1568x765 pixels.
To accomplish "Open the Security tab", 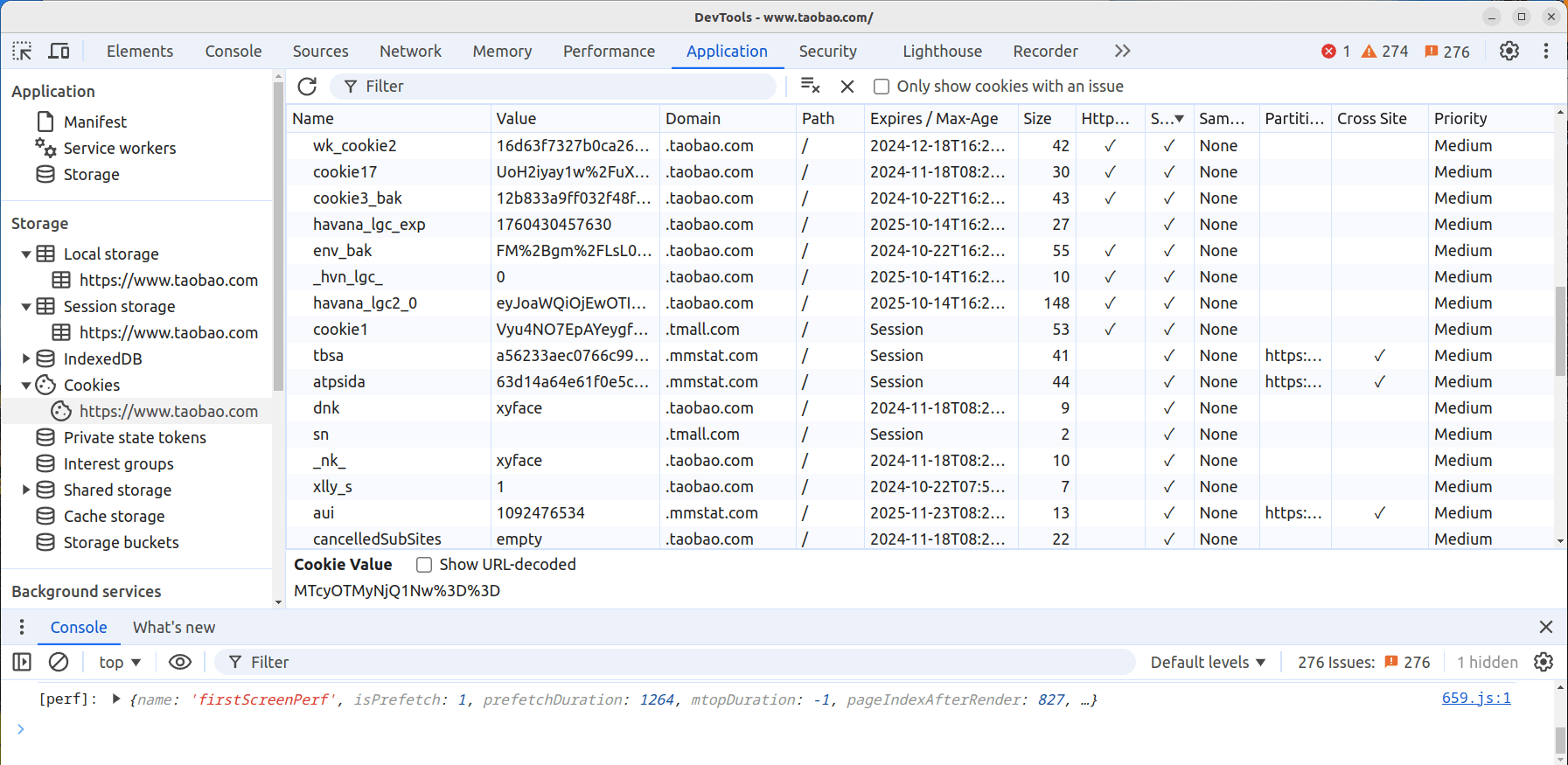I will click(x=828, y=51).
